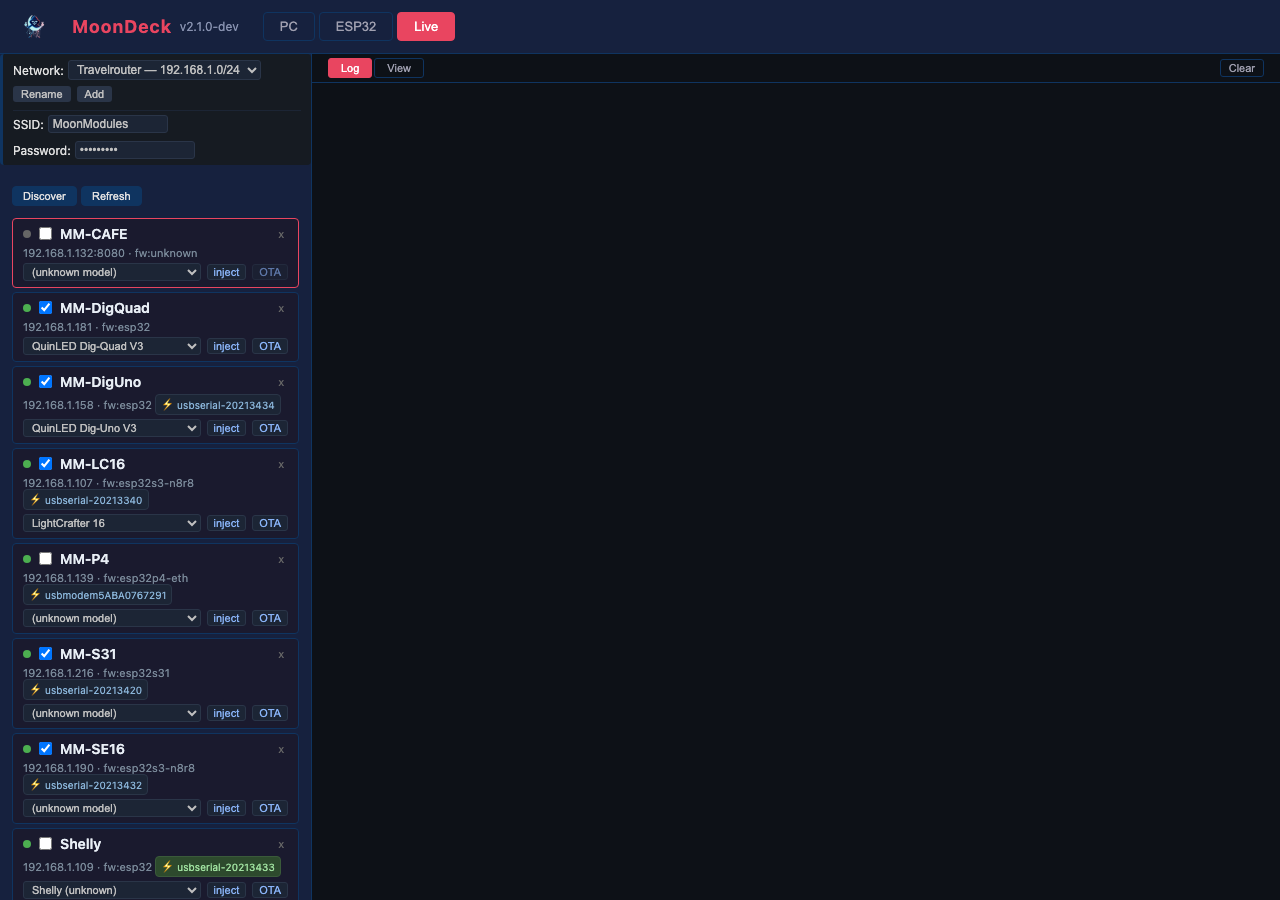
Task: Open MM-S31 model dropdown
Action: [112, 713]
